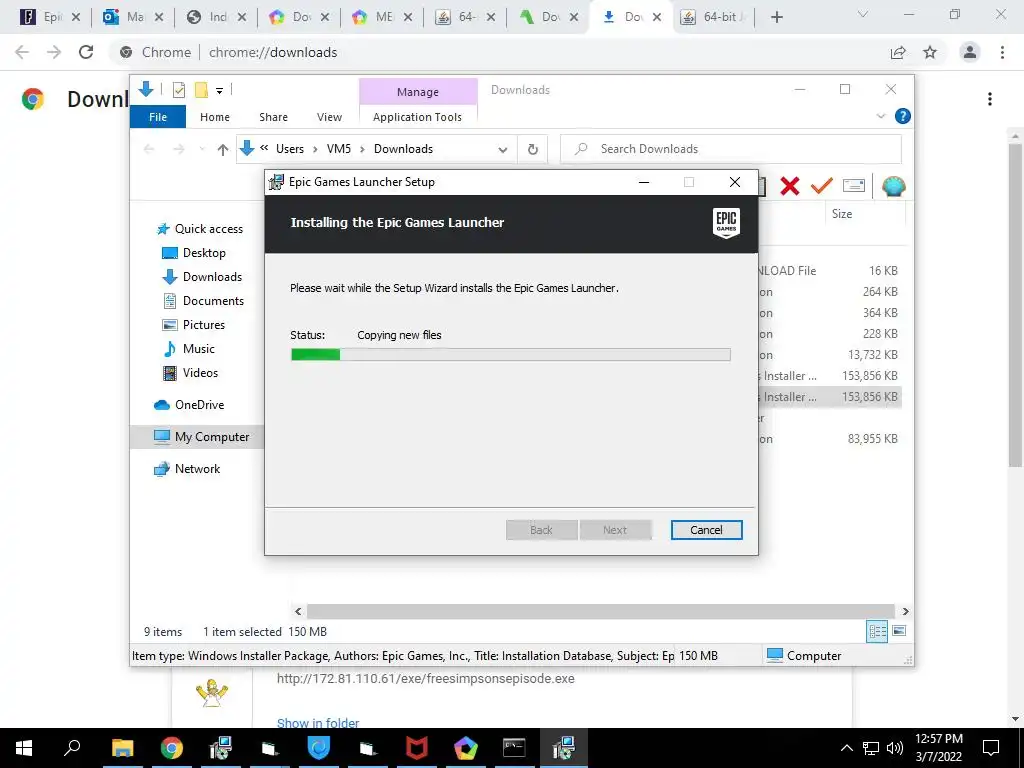Click the Search Downloads field
Viewport: 1024px width, 768px height.
click(731, 149)
